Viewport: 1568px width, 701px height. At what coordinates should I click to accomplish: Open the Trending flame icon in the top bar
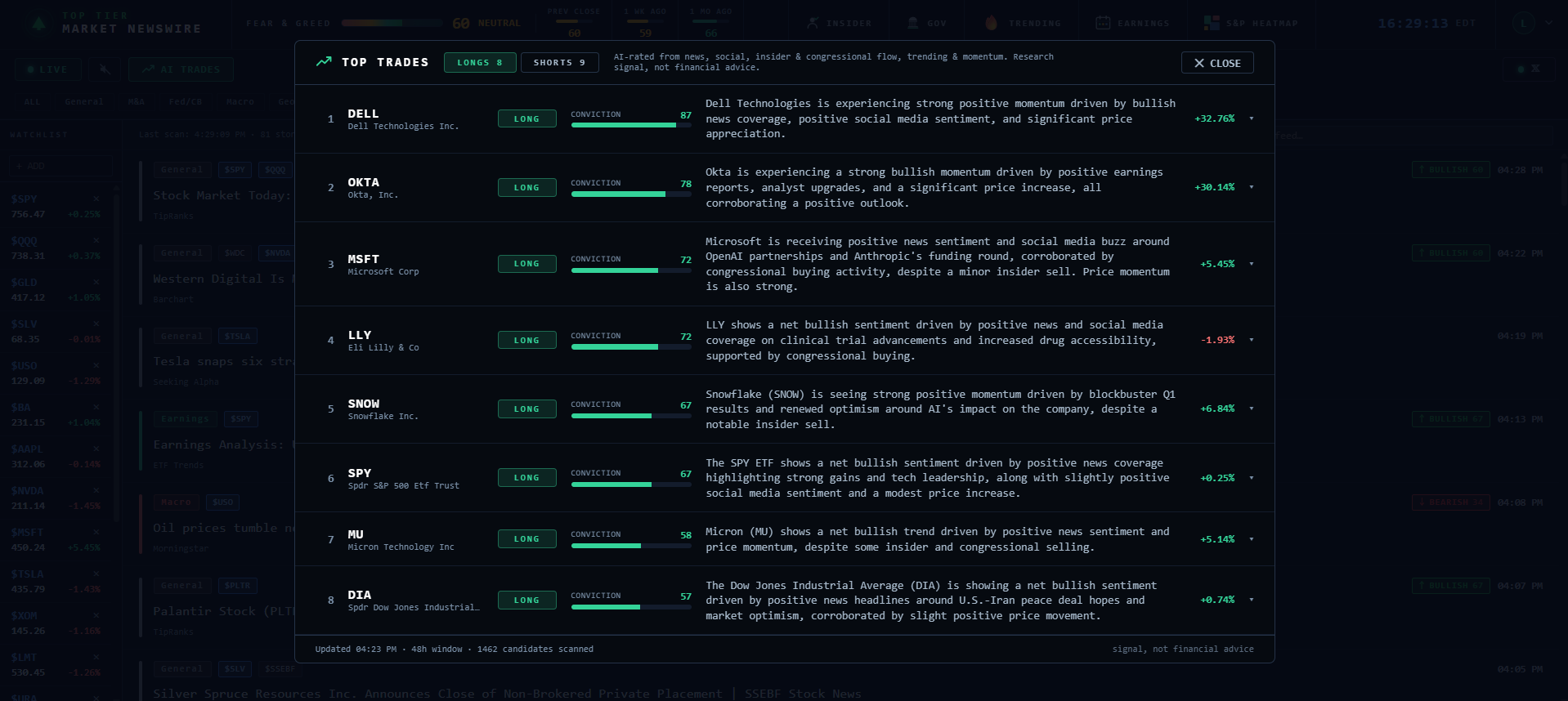click(x=991, y=23)
